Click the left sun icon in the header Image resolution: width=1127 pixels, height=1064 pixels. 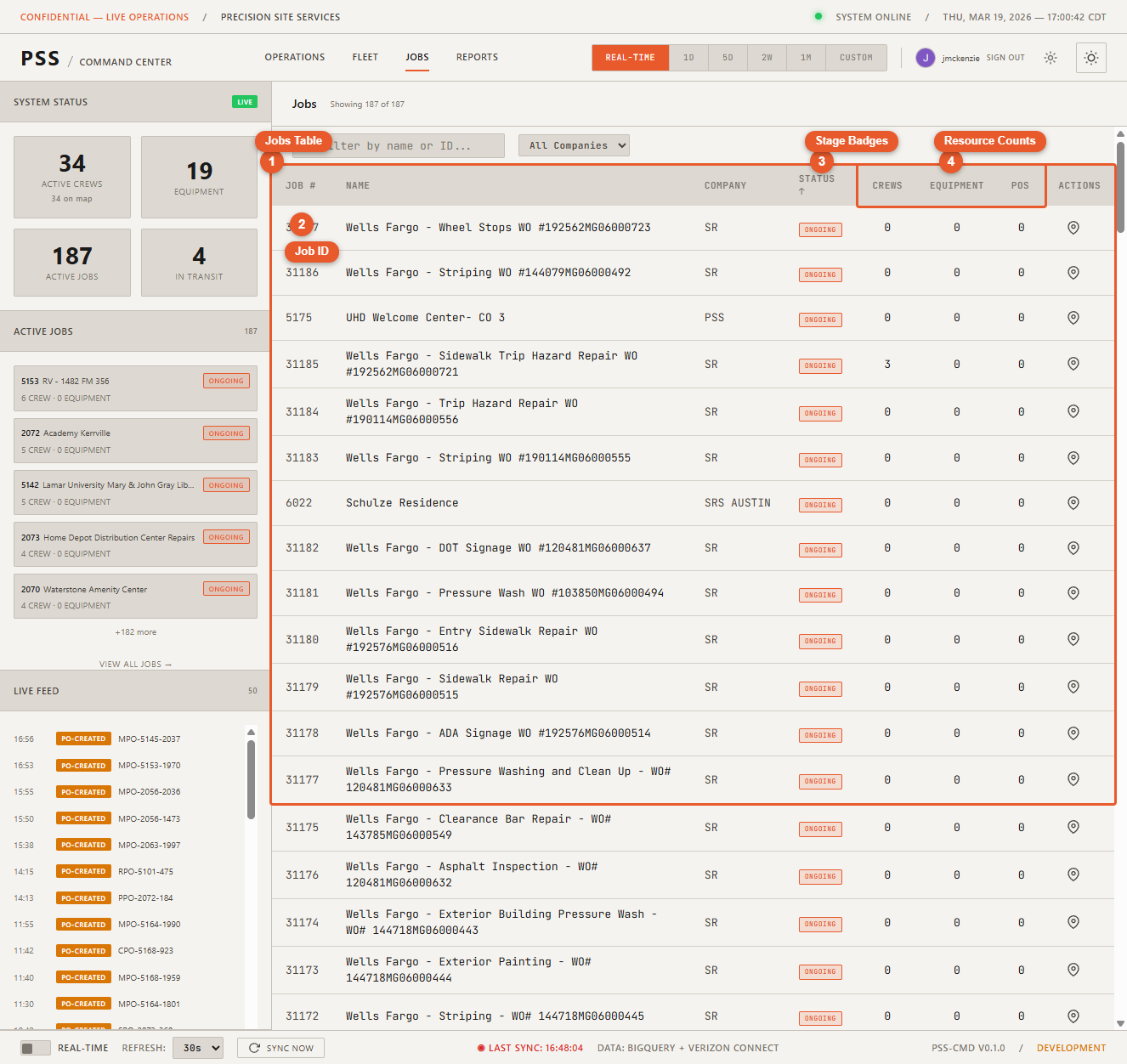(1050, 57)
